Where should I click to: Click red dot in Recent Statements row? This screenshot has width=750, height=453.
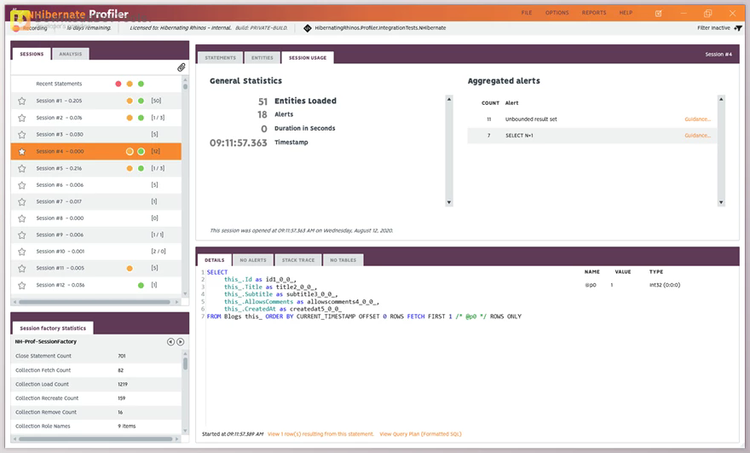[118, 84]
